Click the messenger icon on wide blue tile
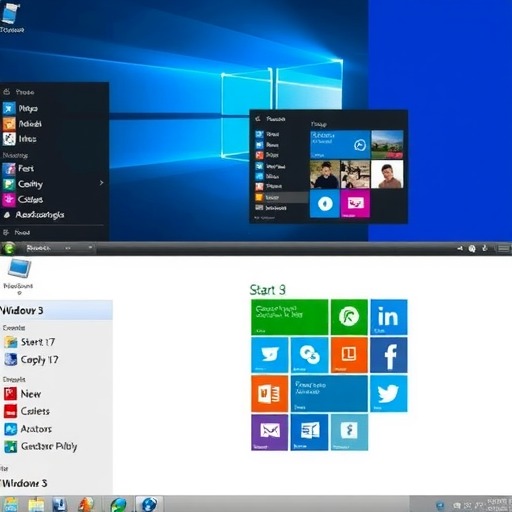The image size is (512, 512). [x=360, y=145]
